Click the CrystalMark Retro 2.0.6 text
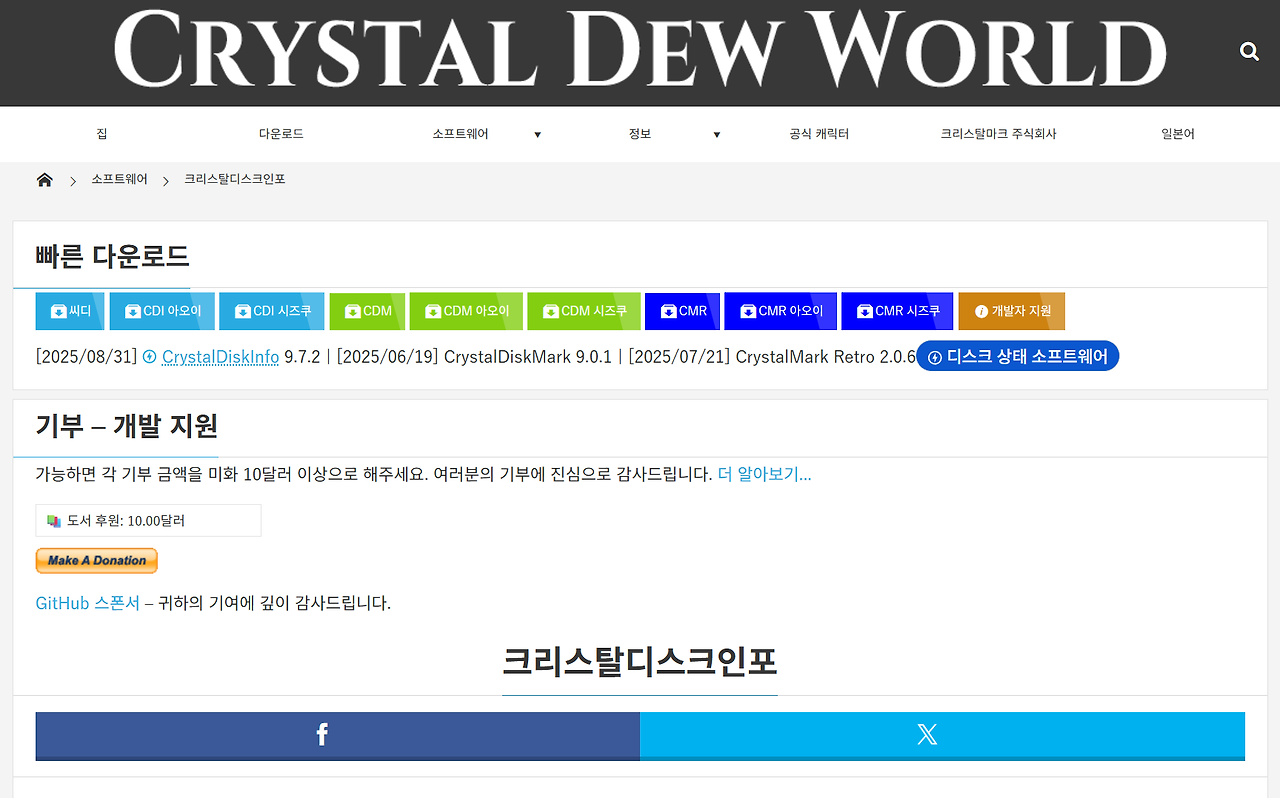 tap(826, 357)
